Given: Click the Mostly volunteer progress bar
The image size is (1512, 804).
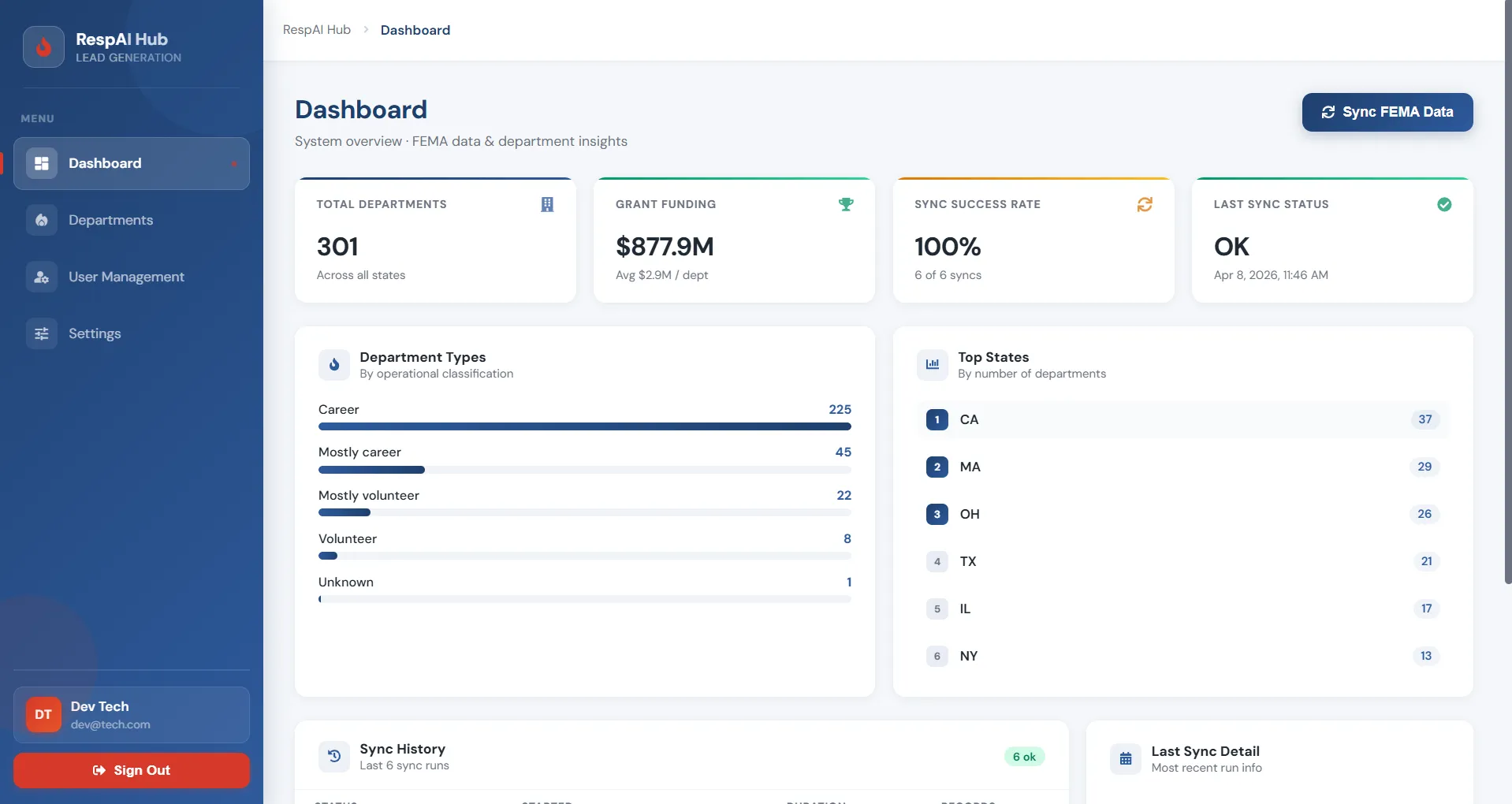Looking at the screenshot, I should coord(585,512).
